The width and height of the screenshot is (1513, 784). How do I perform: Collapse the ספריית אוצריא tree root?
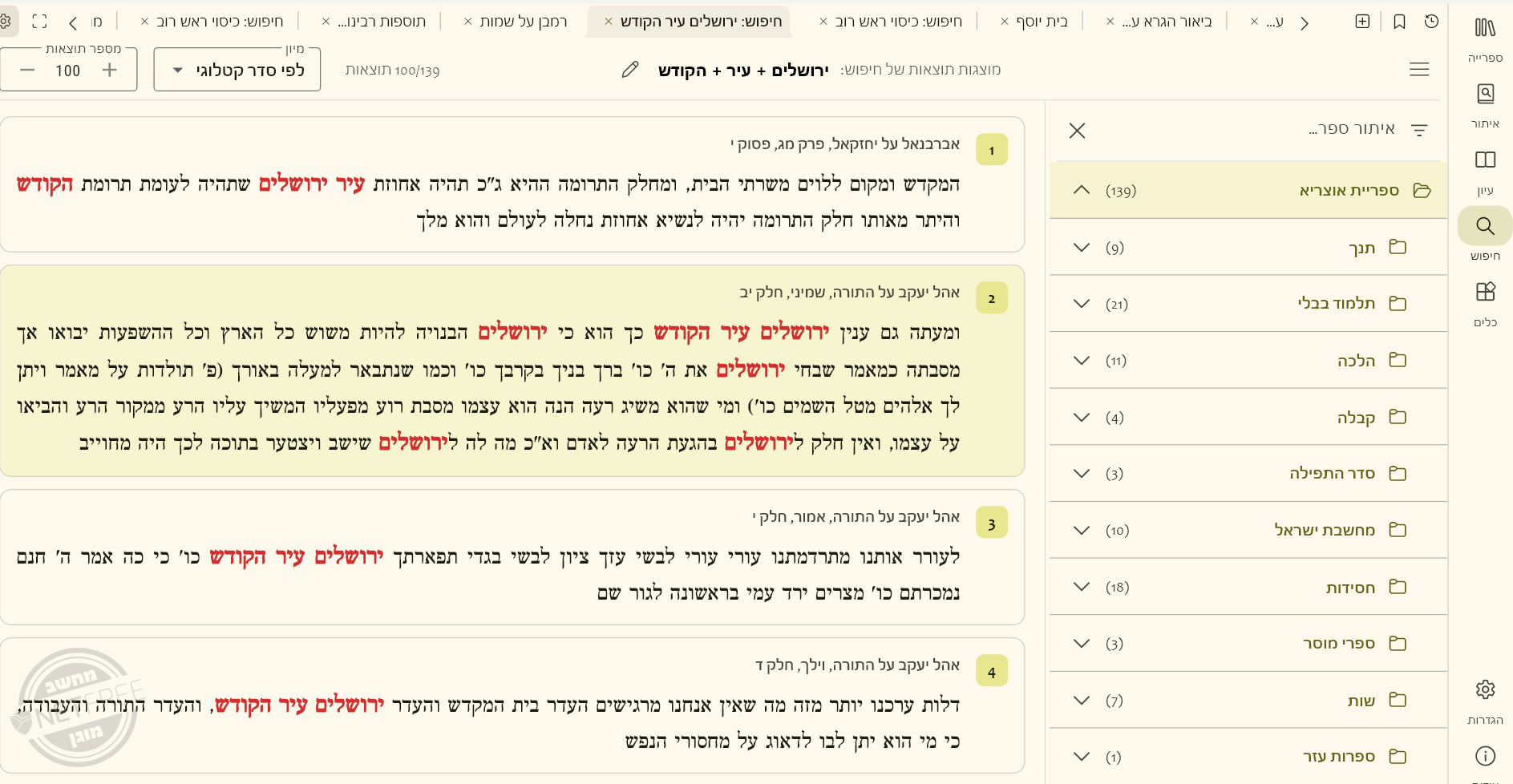click(x=1082, y=190)
